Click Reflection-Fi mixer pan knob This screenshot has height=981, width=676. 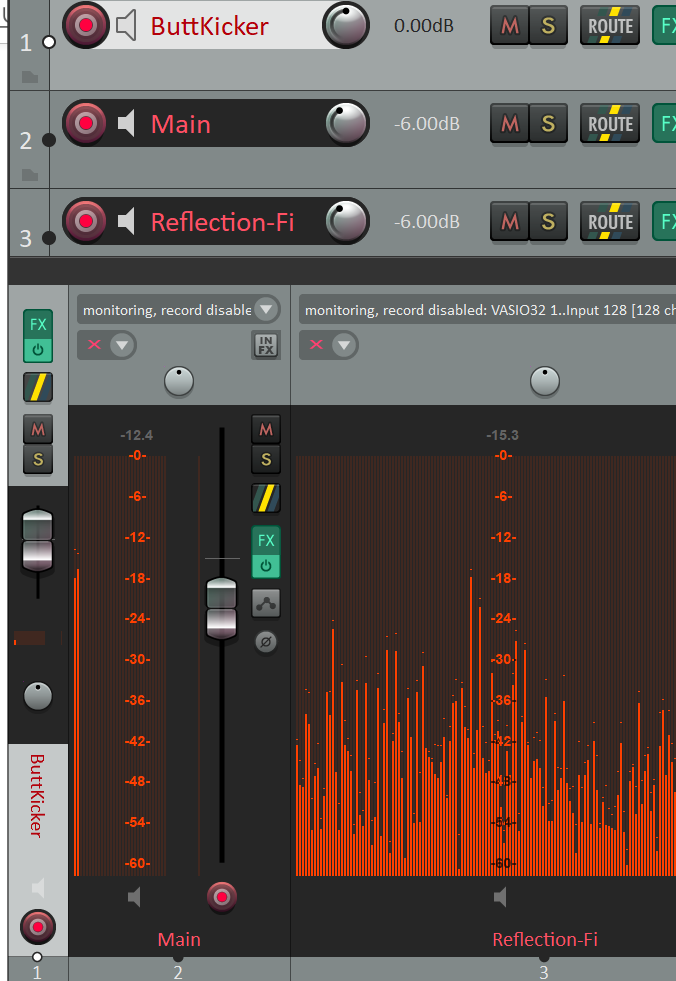pos(545,381)
